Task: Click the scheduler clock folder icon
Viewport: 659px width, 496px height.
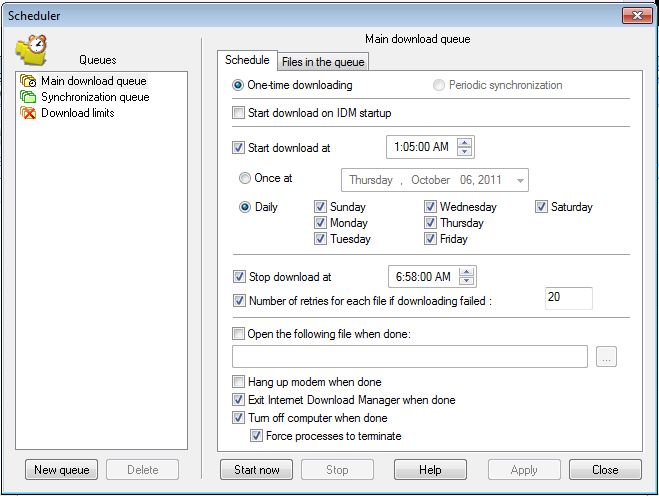Action: pos(31,50)
